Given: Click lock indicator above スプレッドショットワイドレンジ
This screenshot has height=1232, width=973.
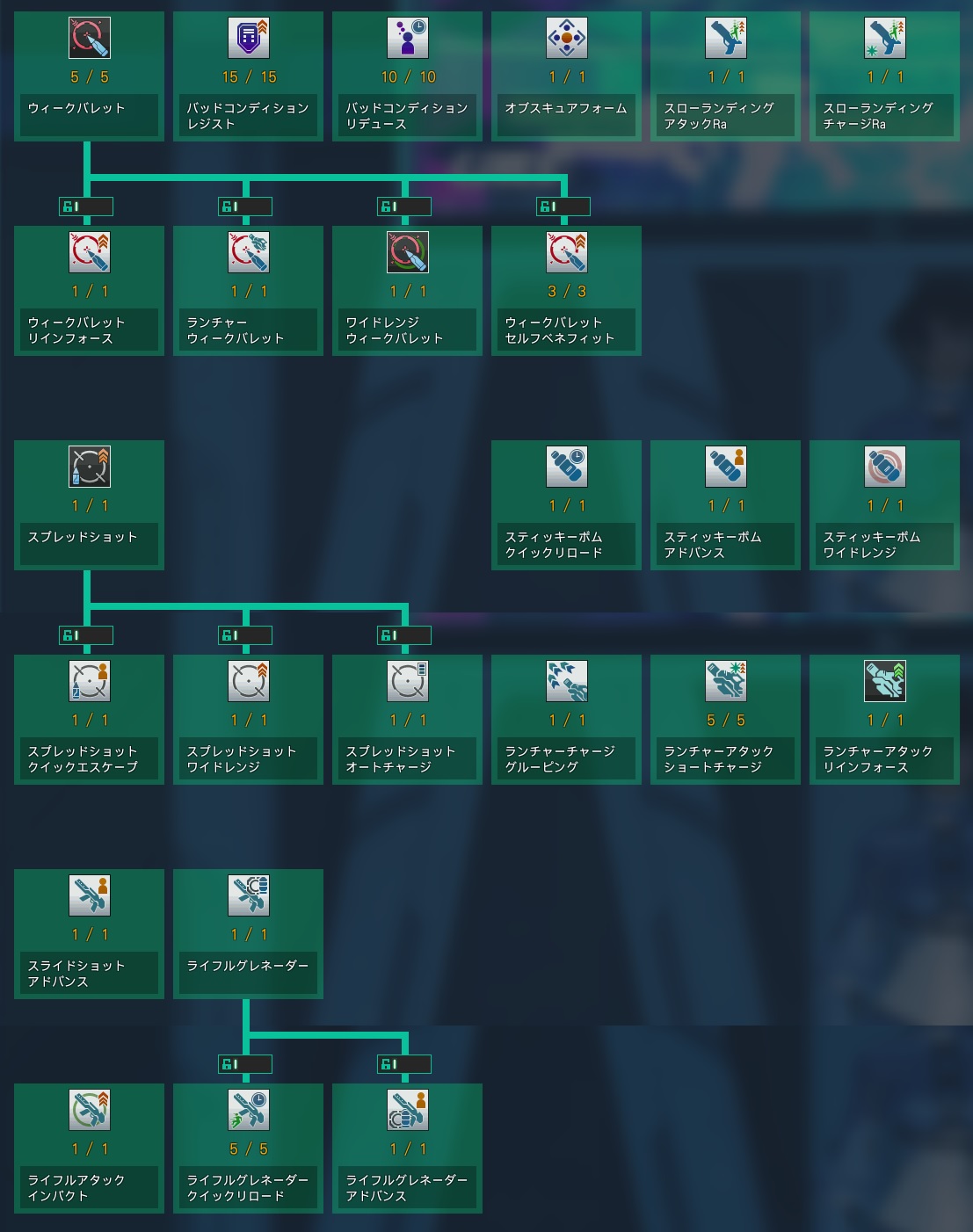Looking at the screenshot, I should coord(245,635).
